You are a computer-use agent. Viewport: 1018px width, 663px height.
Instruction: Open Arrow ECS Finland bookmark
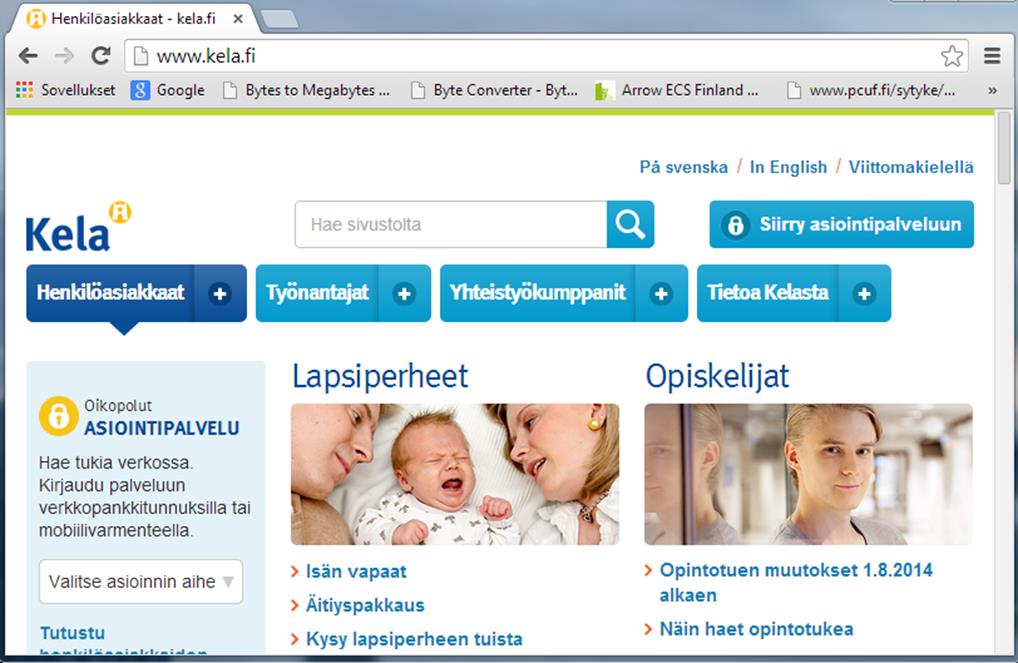pos(677,90)
